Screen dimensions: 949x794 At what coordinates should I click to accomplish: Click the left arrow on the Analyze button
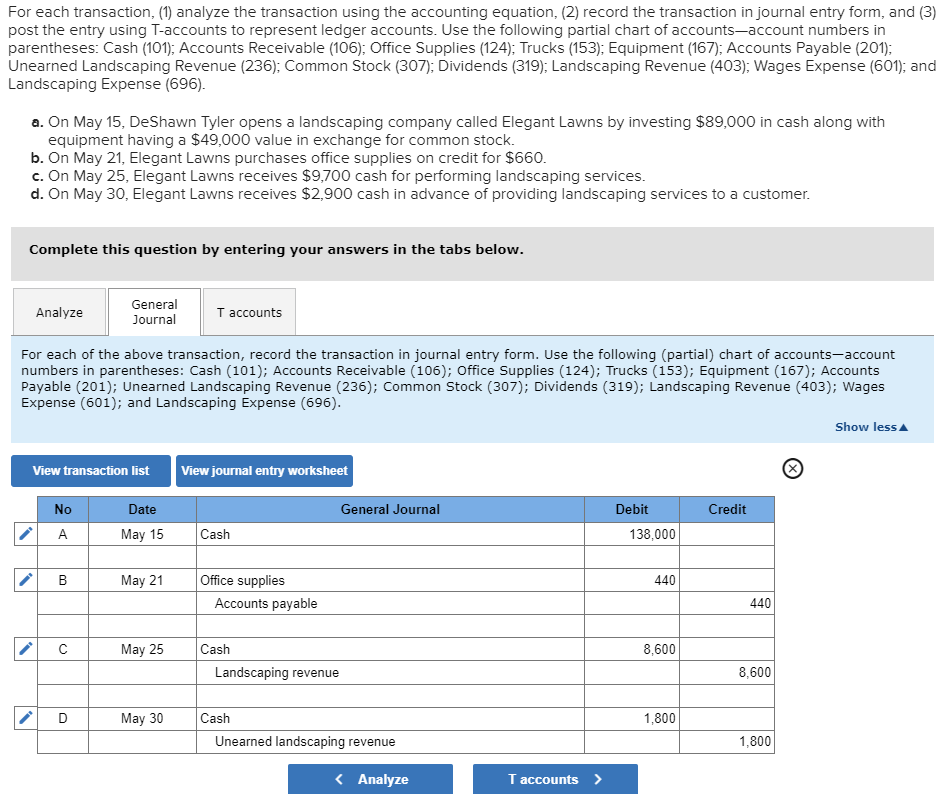click(340, 779)
